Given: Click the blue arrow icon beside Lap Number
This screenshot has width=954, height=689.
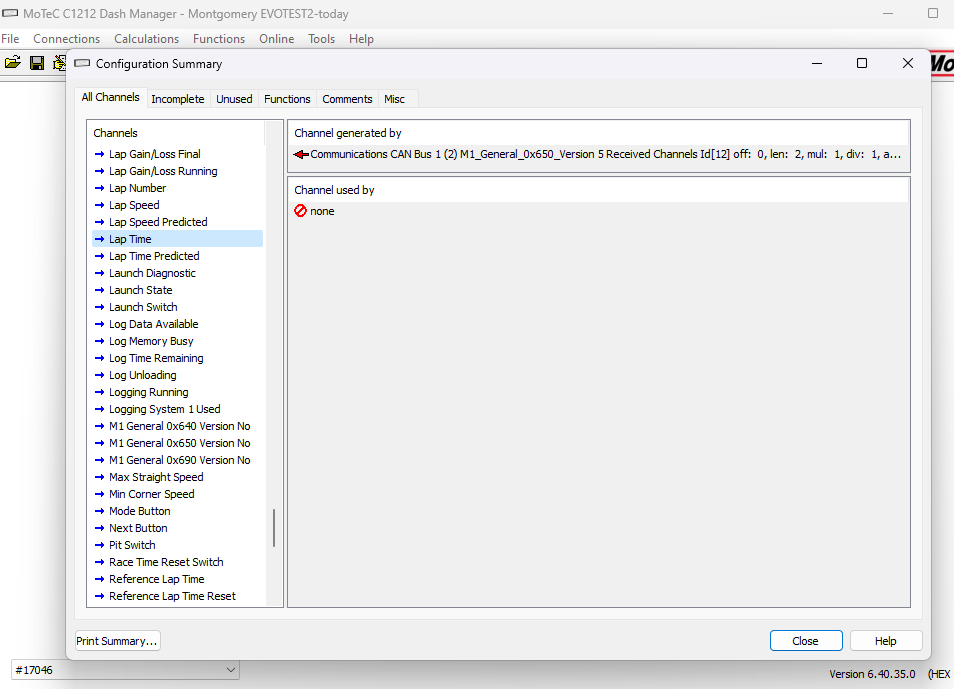Looking at the screenshot, I should tap(100, 189).
